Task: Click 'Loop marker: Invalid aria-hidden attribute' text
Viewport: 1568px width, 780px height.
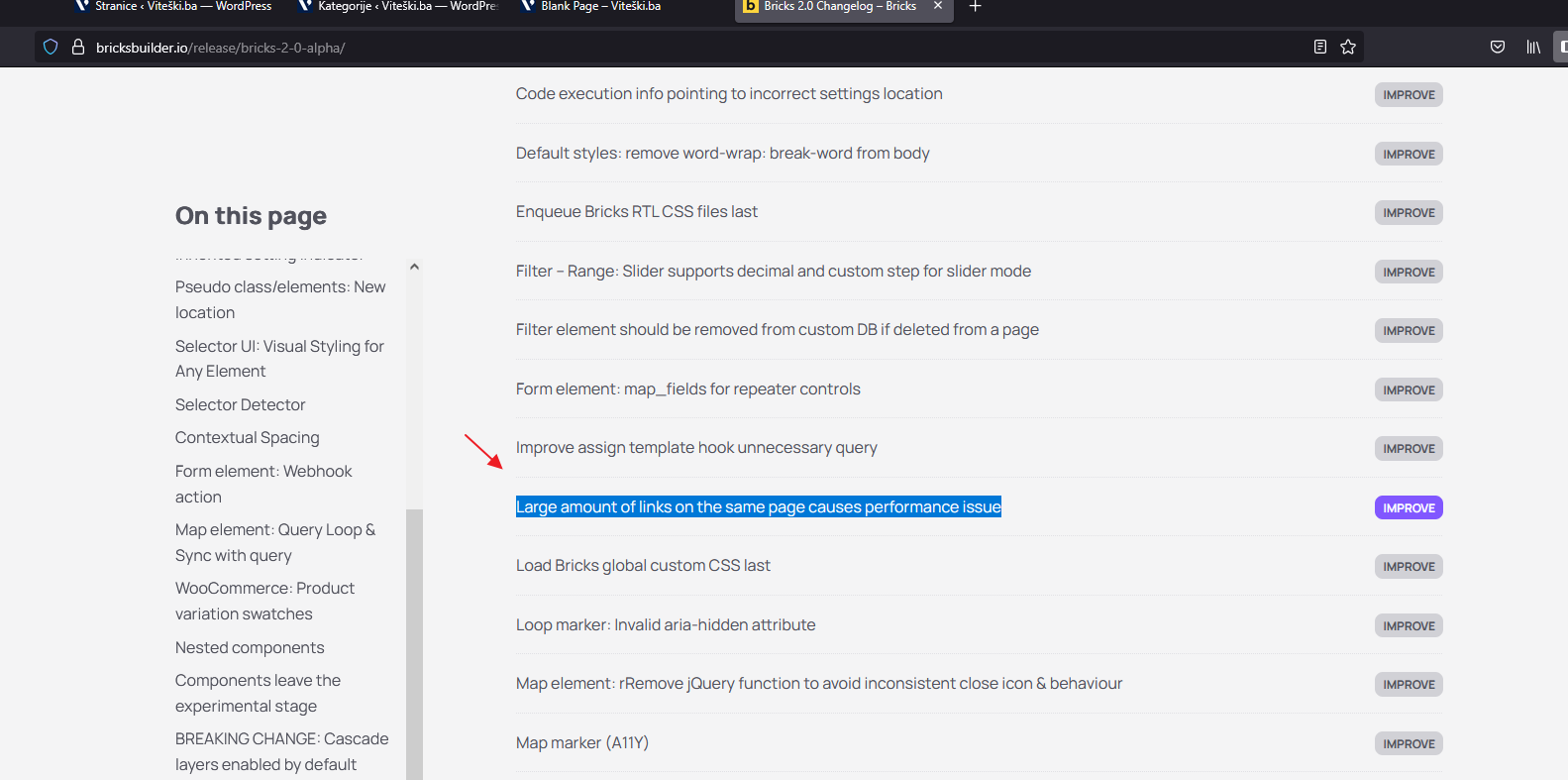Action: click(x=666, y=624)
